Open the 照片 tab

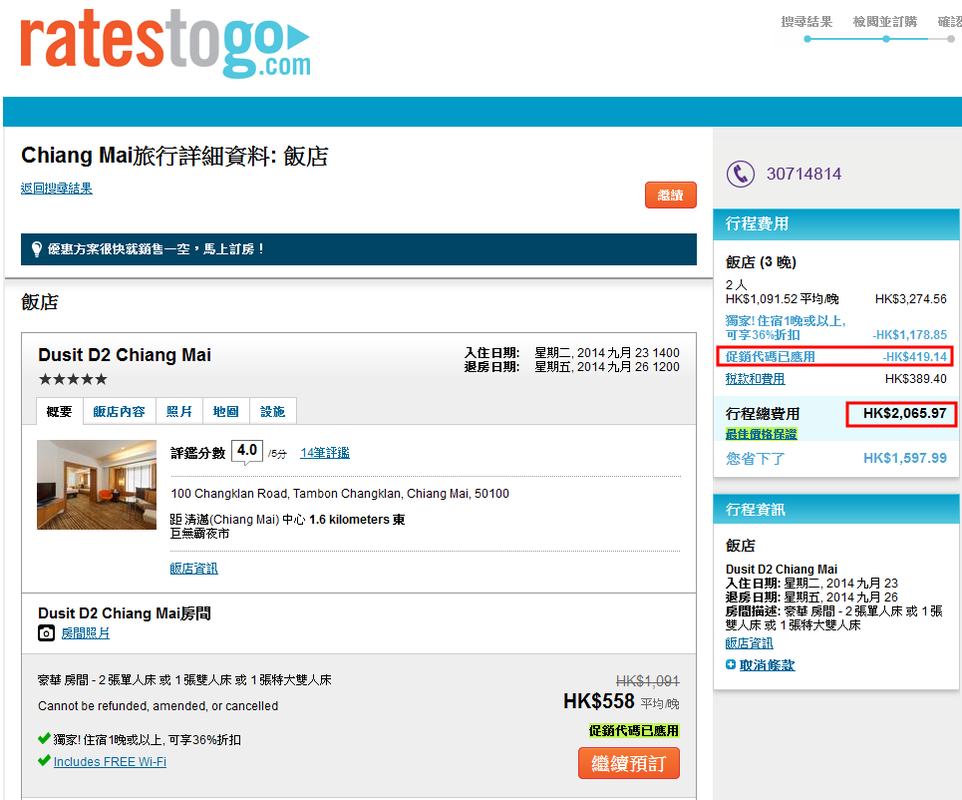click(x=179, y=411)
